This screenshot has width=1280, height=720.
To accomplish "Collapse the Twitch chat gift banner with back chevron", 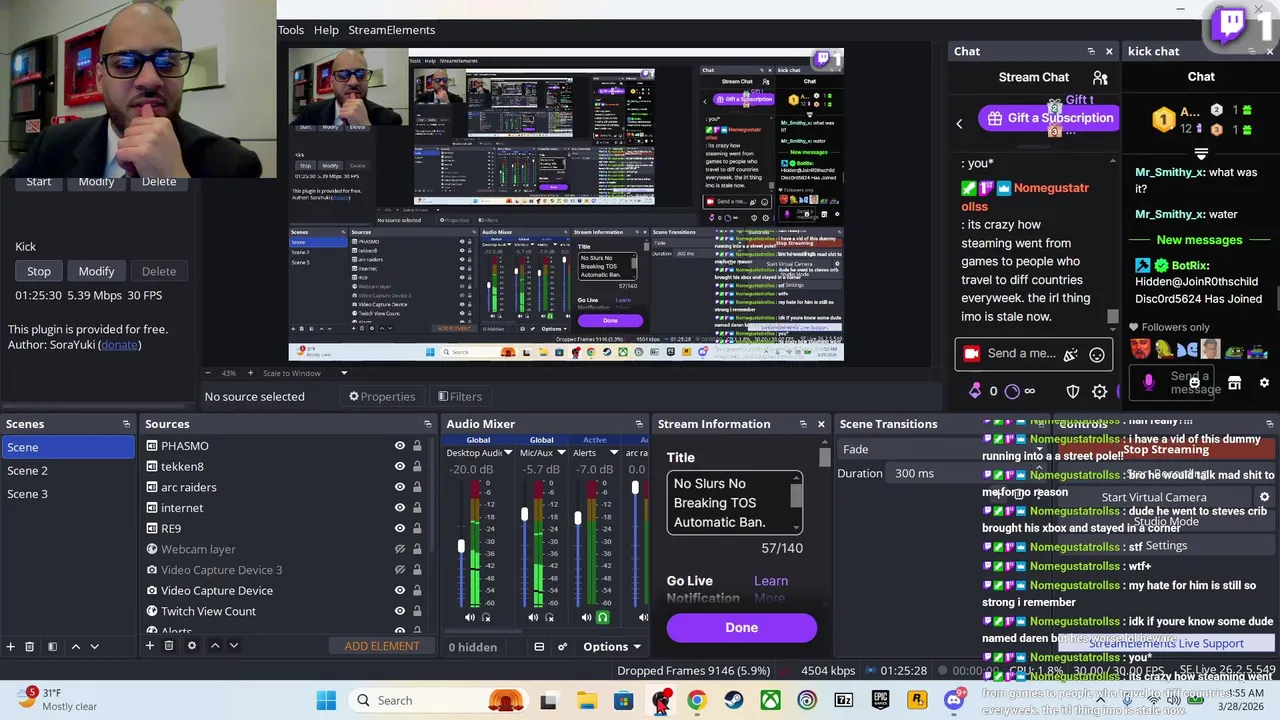I will 959,123.
